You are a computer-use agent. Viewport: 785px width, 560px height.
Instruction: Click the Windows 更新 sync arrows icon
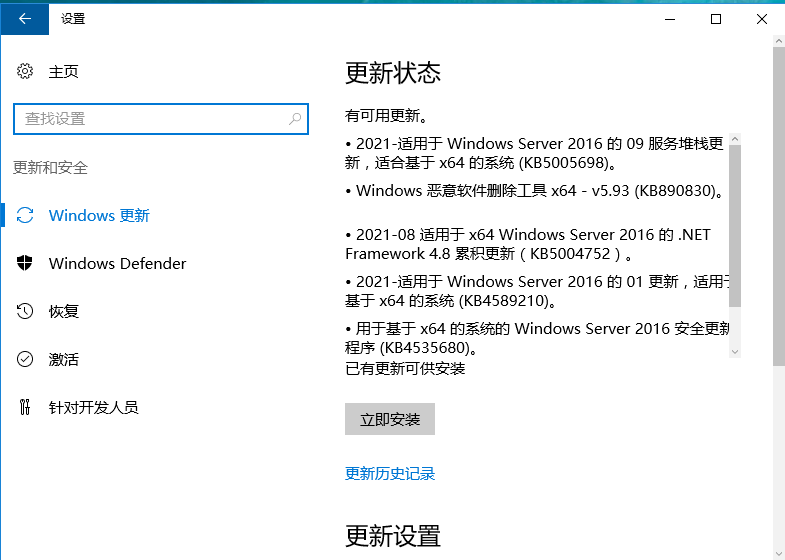coord(25,216)
